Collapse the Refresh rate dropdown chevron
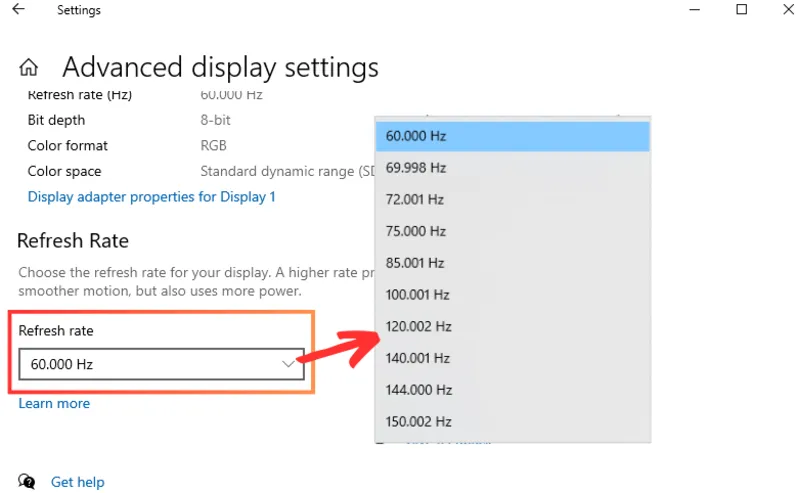 click(x=288, y=364)
